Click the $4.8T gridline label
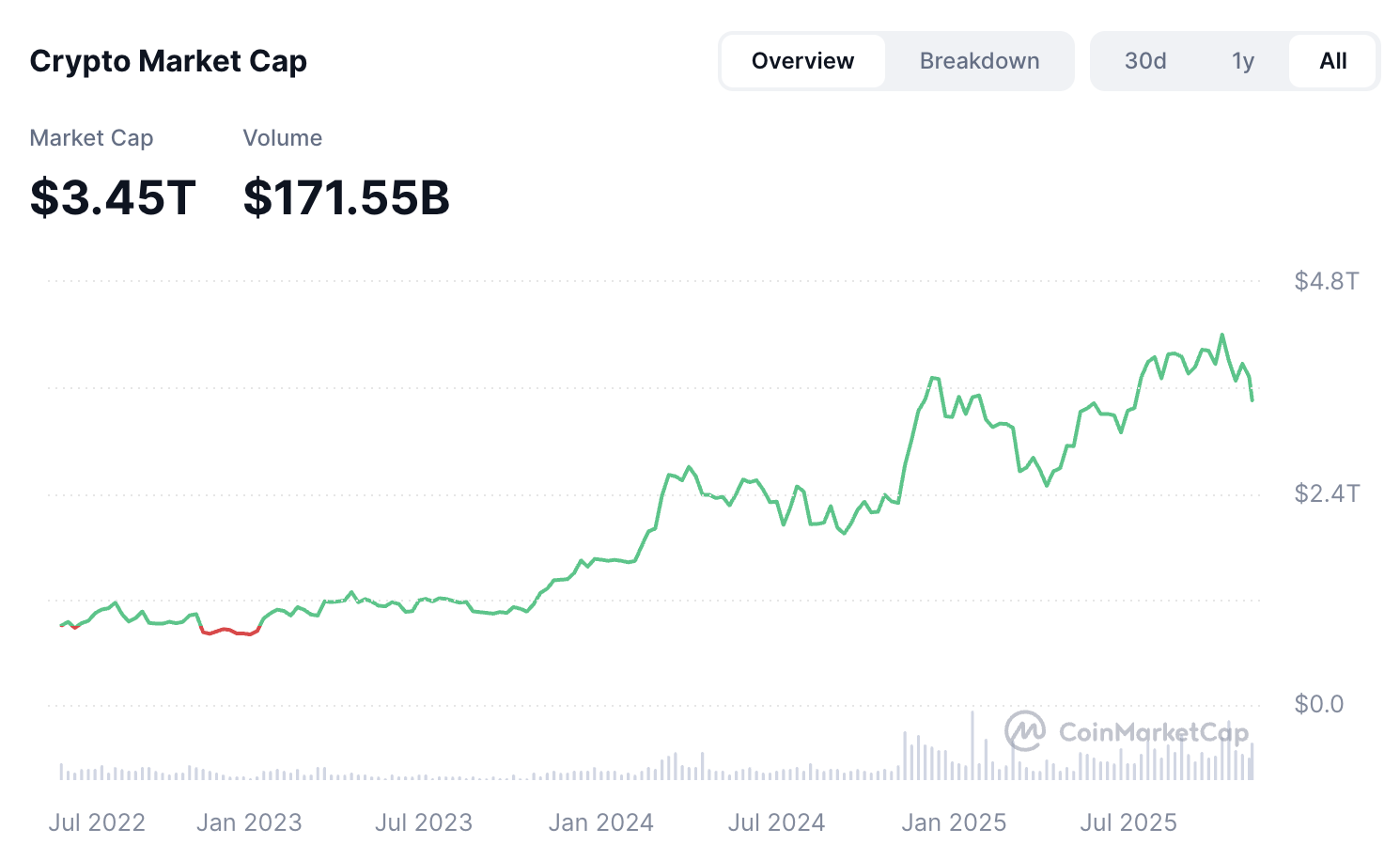This screenshot has width=1400, height=844. pos(1325,280)
